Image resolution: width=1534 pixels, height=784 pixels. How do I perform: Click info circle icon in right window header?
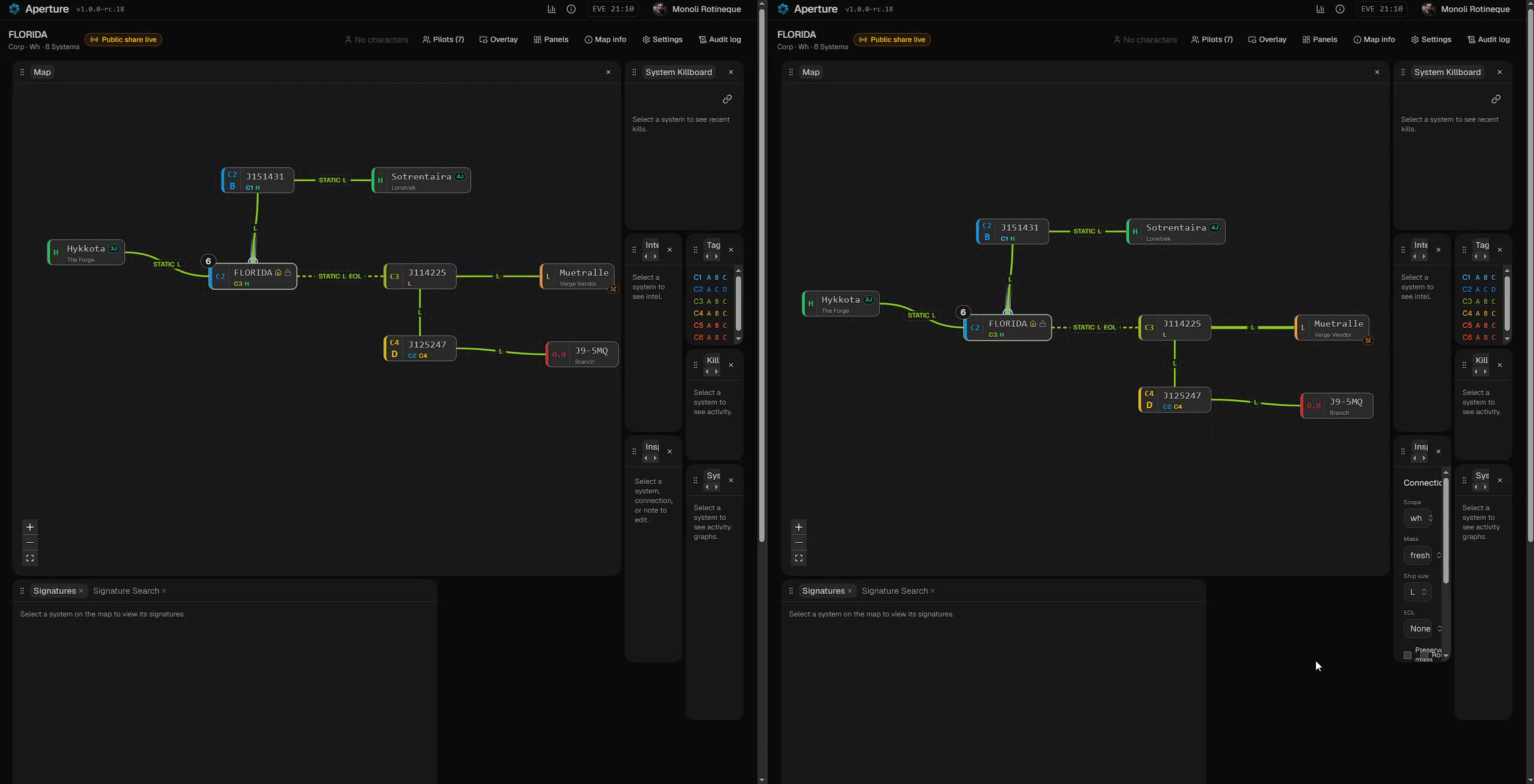(1340, 9)
